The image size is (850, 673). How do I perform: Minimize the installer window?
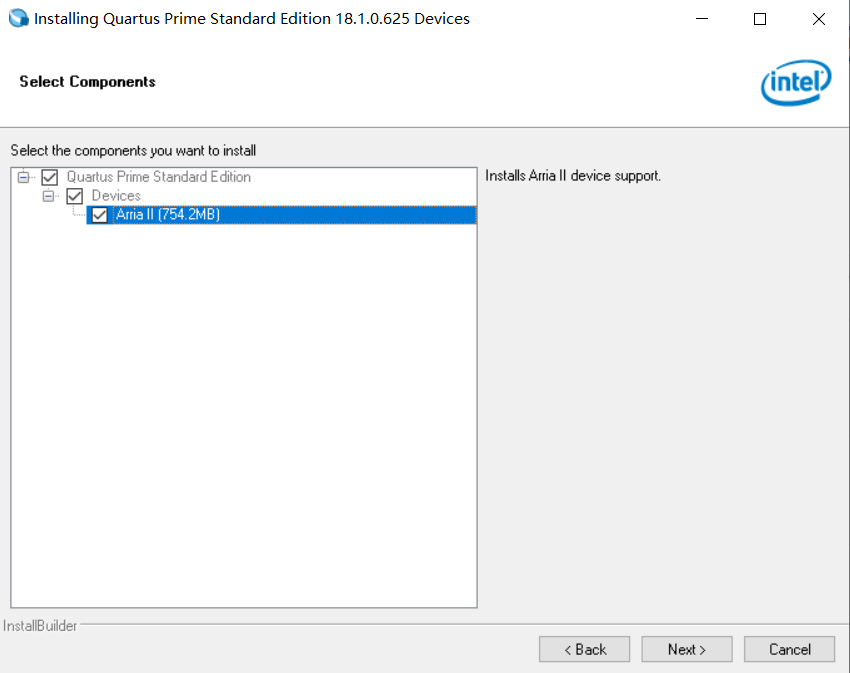pyautogui.click(x=702, y=19)
